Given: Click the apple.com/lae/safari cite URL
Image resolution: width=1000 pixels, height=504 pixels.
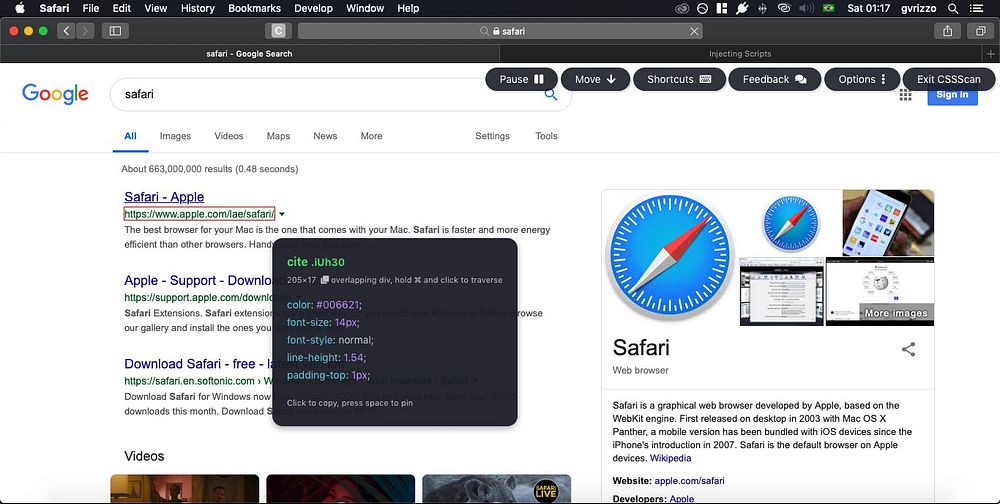Looking at the screenshot, I should pyautogui.click(x=200, y=214).
